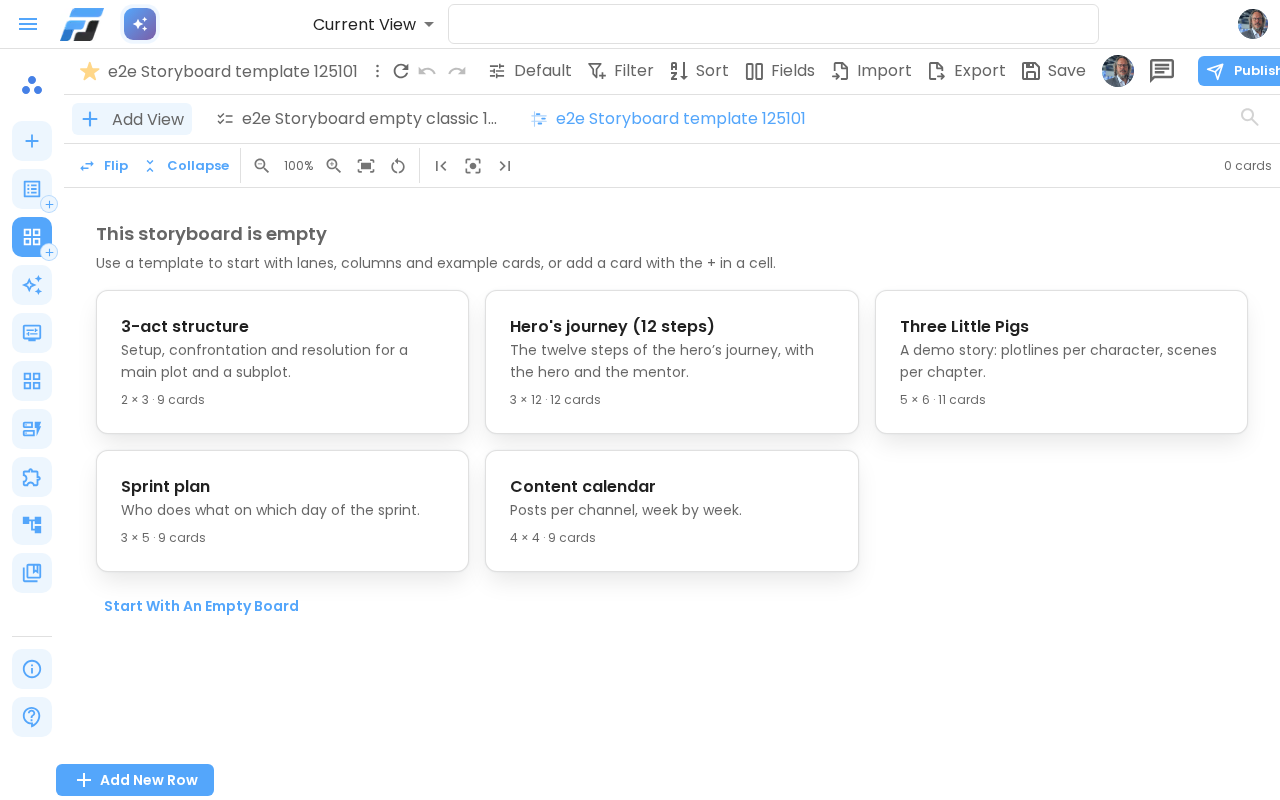
Task: Click the fit-to-screen icon
Action: 366,166
